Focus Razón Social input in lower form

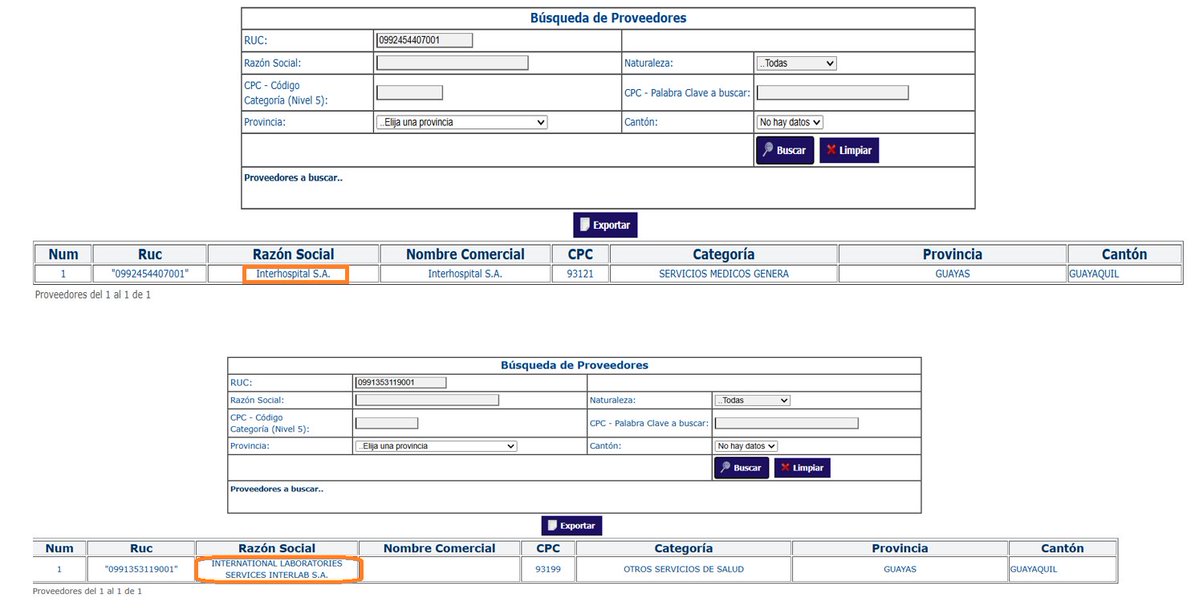(427, 400)
